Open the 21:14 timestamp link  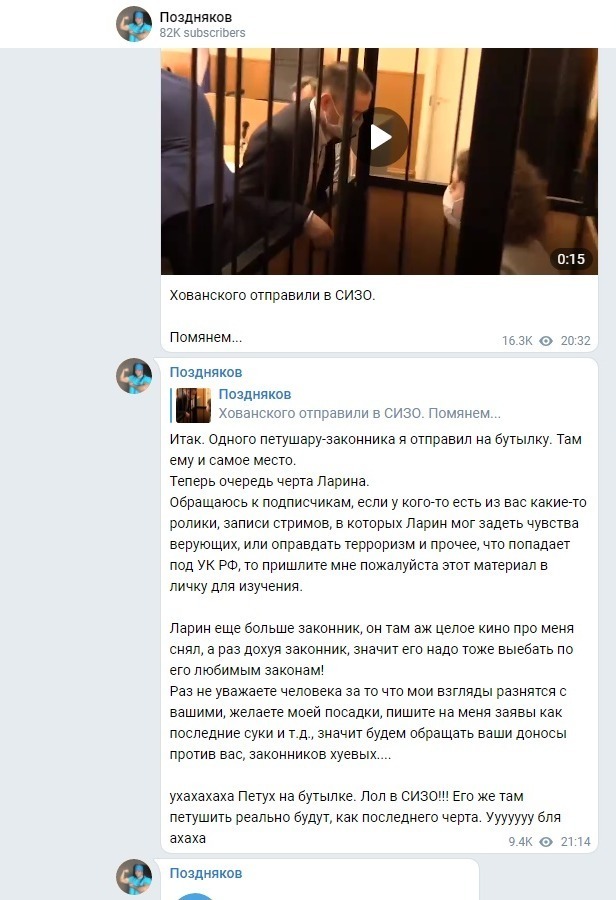coord(575,841)
